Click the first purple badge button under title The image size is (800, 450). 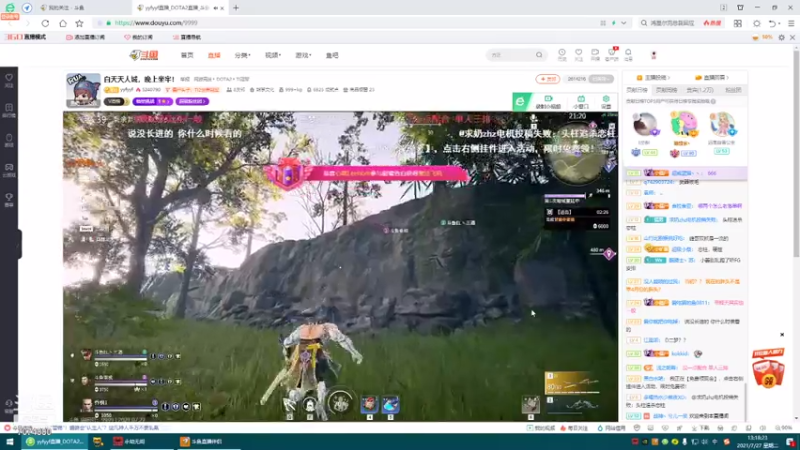tap(152, 102)
